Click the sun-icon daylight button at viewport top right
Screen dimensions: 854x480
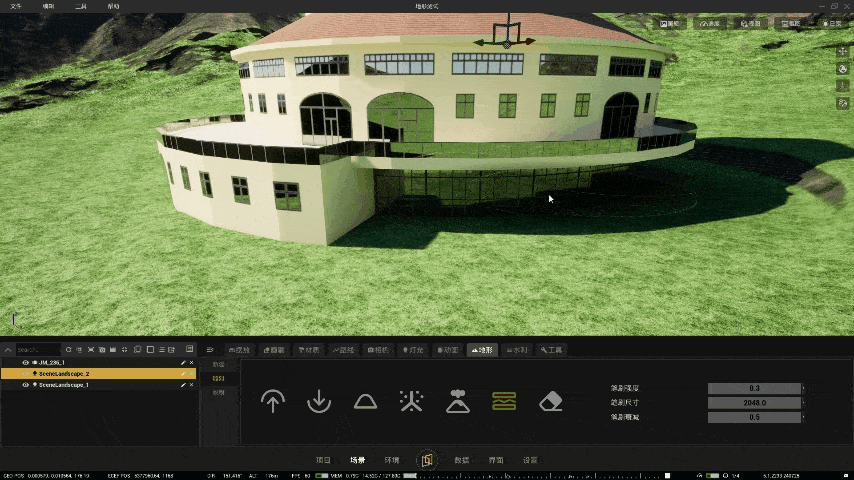click(x=833, y=23)
